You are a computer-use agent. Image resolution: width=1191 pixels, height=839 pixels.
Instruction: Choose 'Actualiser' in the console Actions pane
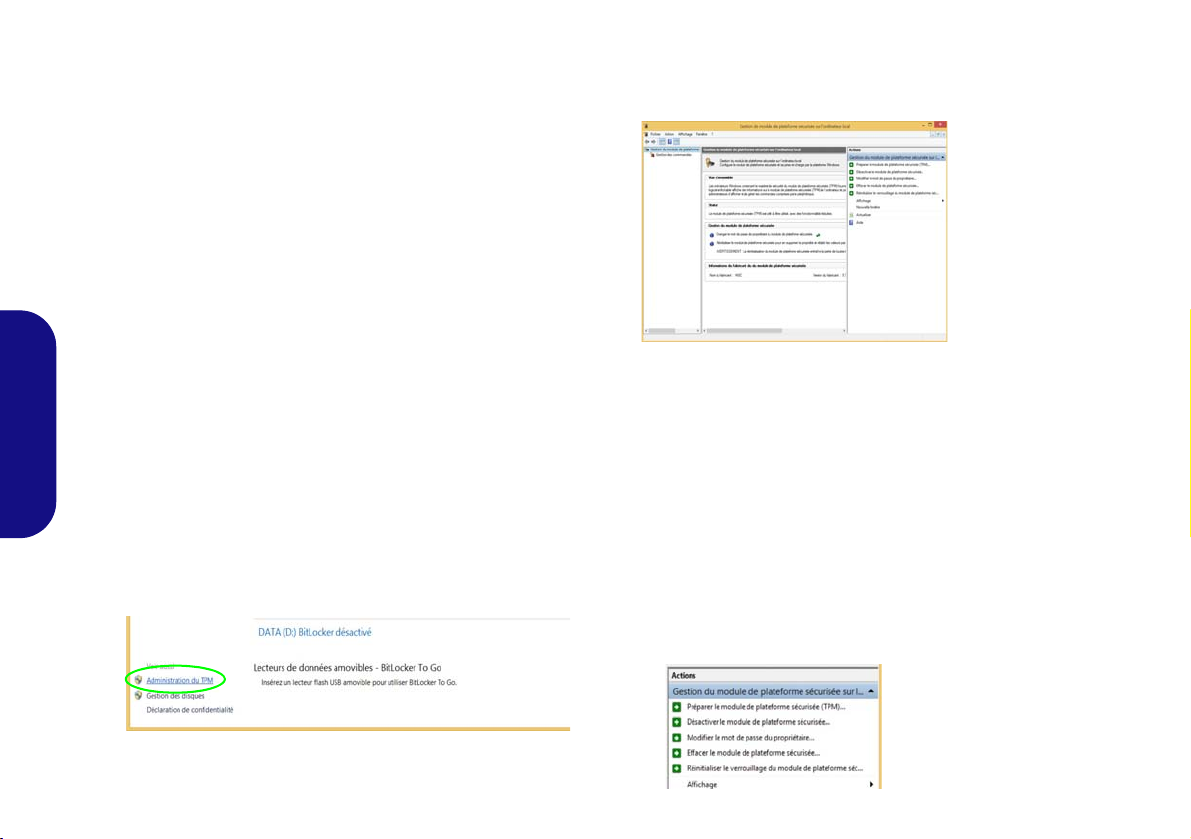(864, 215)
